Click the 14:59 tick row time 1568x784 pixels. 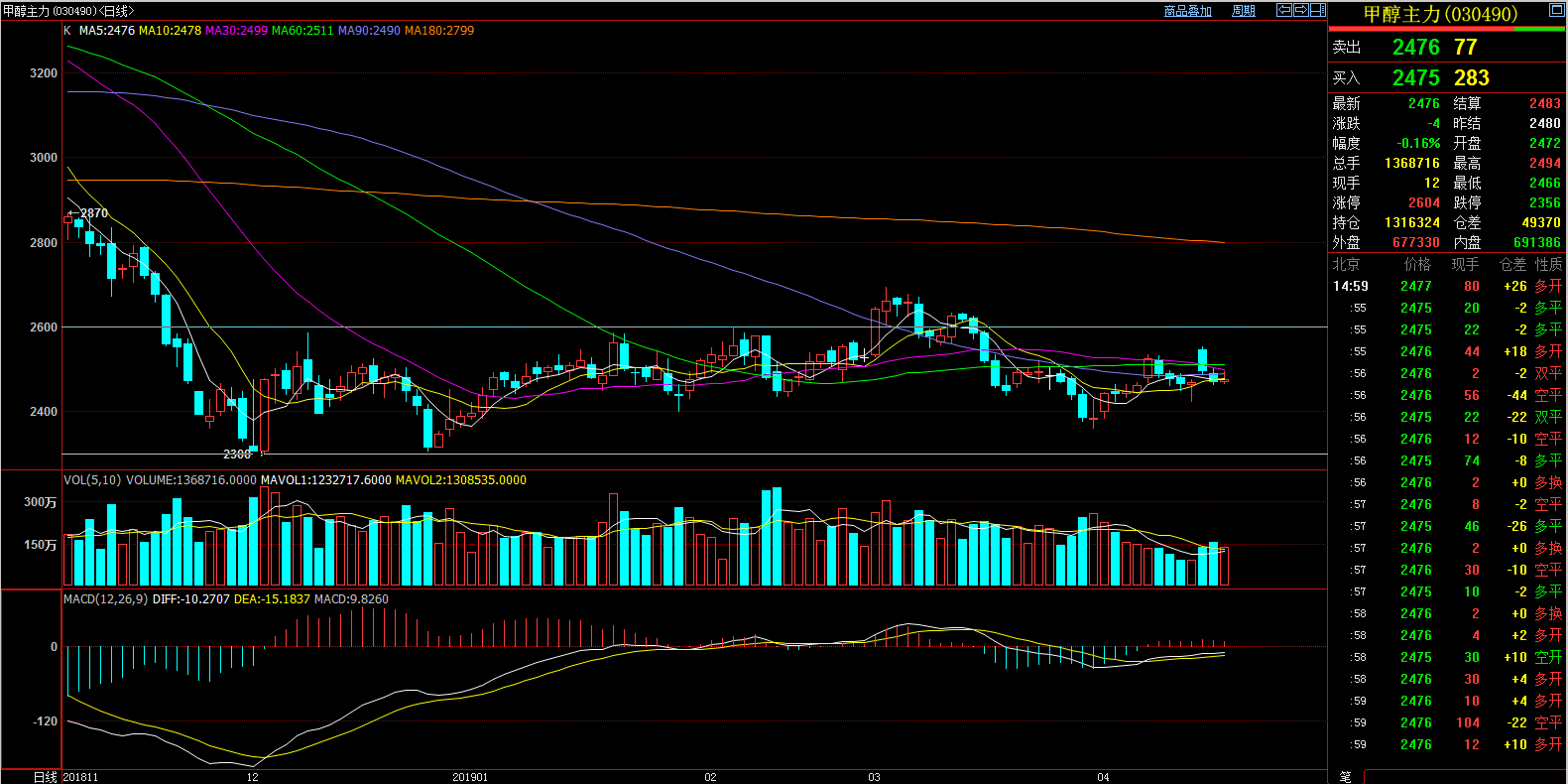coord(1351,286)
